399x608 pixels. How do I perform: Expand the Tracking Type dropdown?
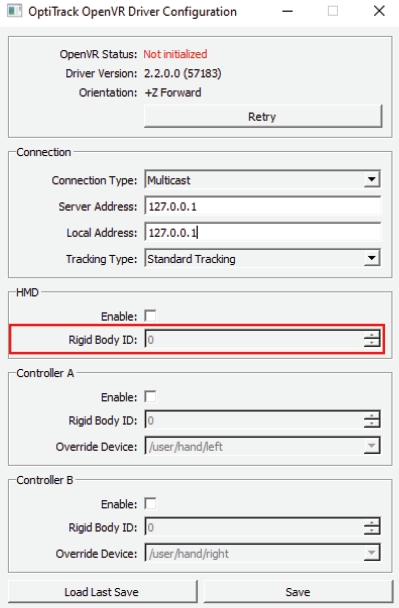[263, 259]
